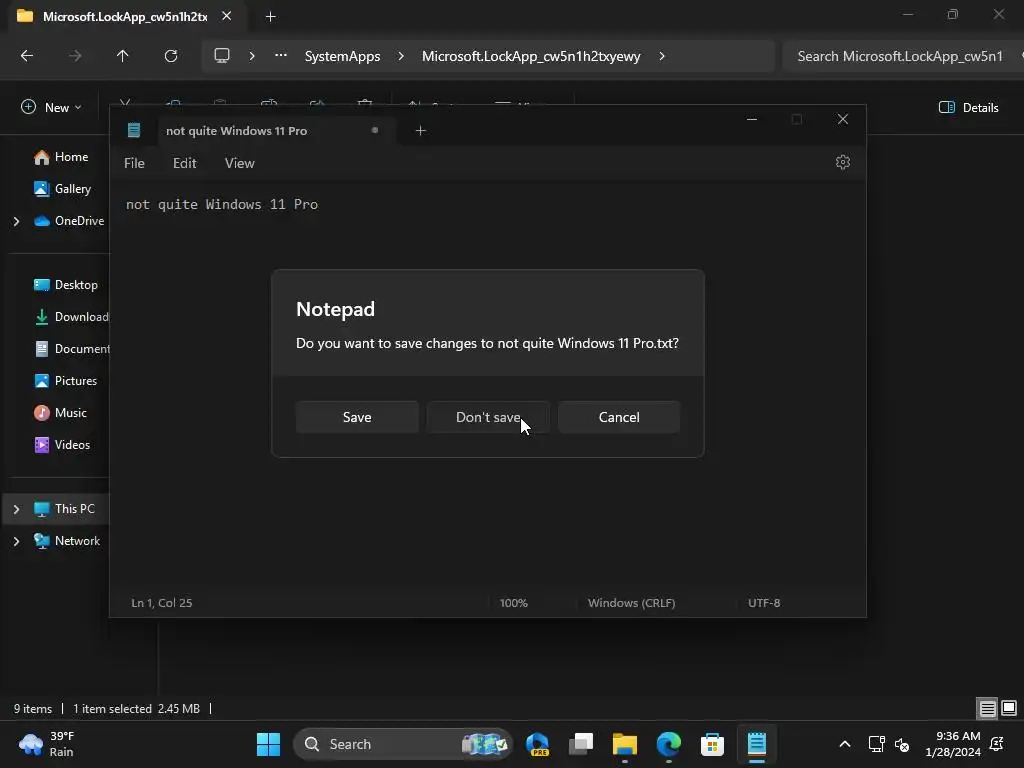Open Microsoft Store from taskbar
This screenshot has height=768, width=1024.
point(712,744)
